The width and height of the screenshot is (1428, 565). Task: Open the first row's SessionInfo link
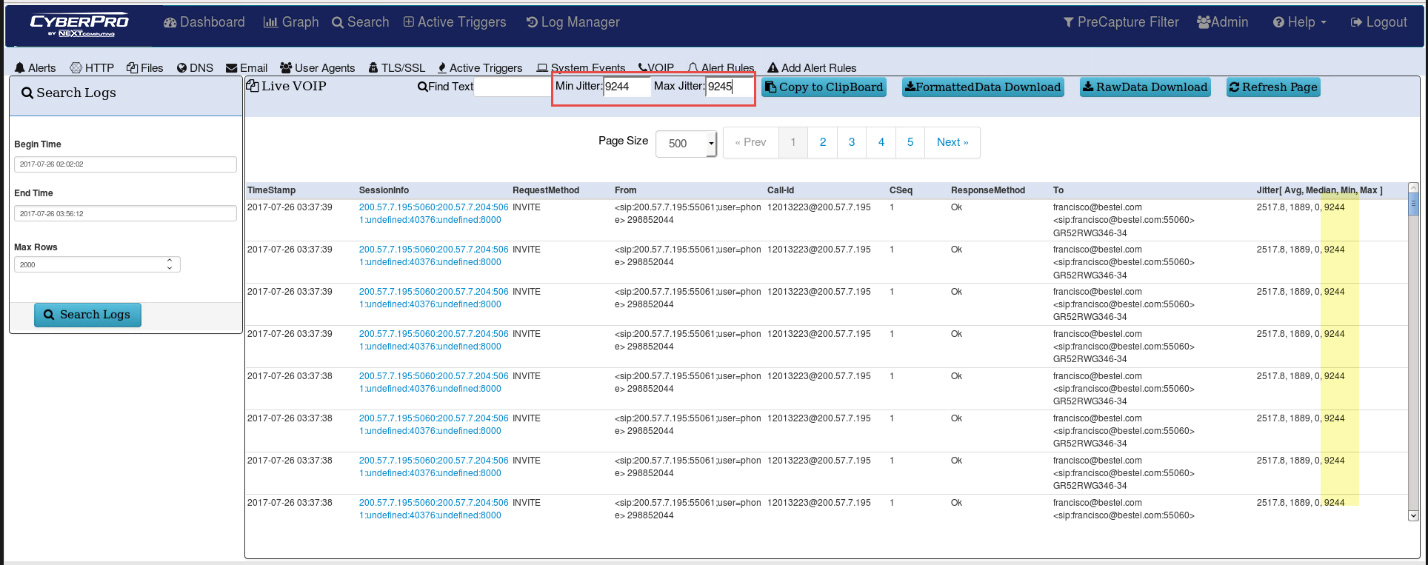coord(433,213)
